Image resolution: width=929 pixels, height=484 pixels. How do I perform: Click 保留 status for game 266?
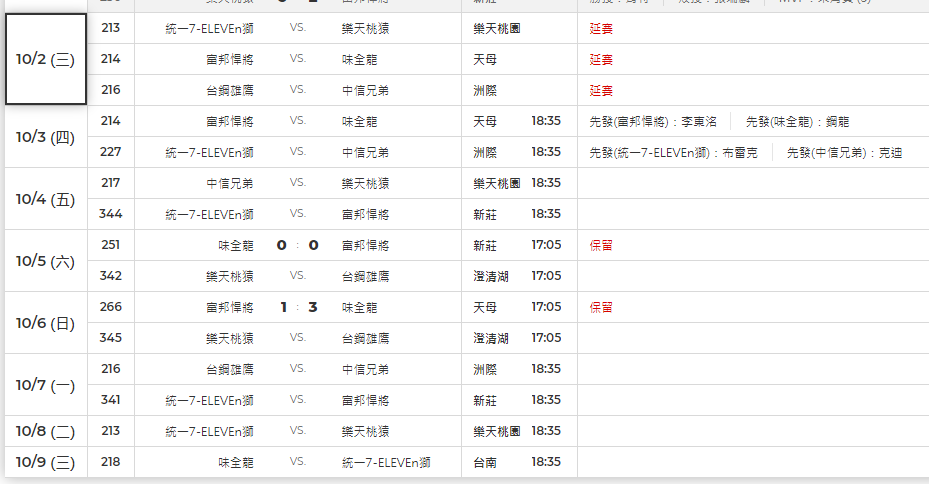[x=601, y=307]
